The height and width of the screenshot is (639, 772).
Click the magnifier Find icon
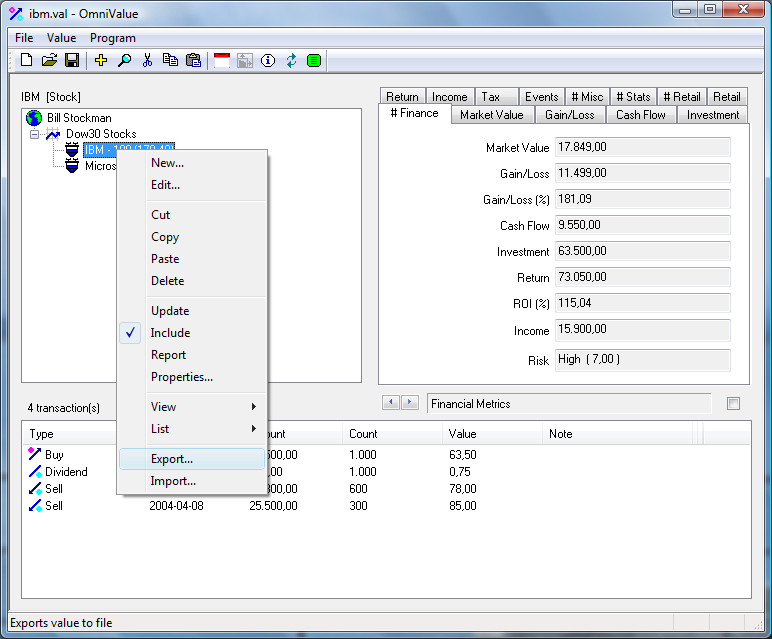(124, 61)
